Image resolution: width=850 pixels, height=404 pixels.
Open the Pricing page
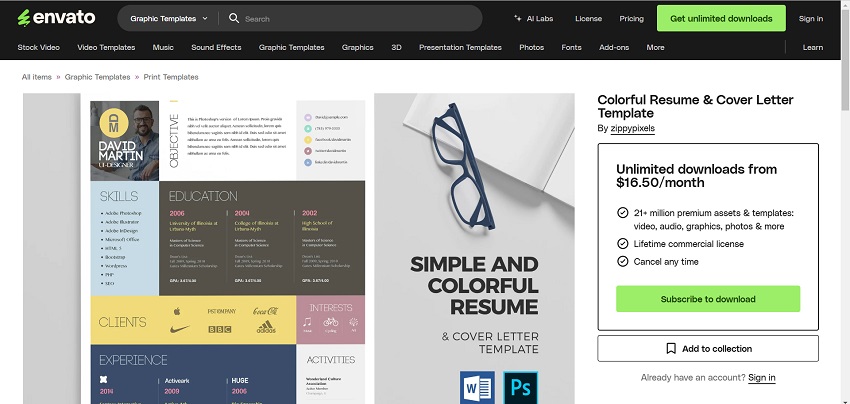click(632, 18)
